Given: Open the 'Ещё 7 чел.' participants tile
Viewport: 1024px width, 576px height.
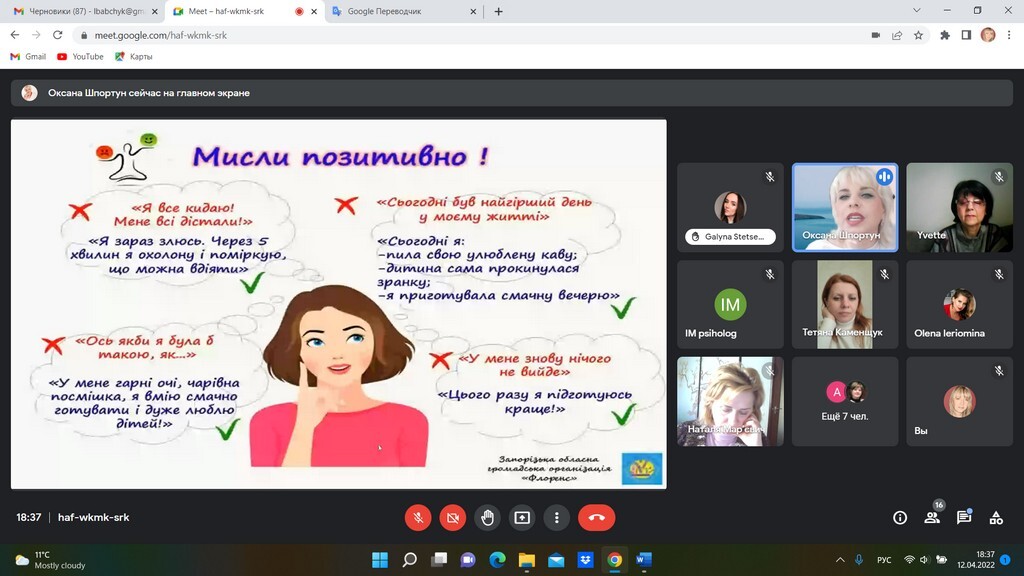Looking at the screenshot, I should pos(845,402).
